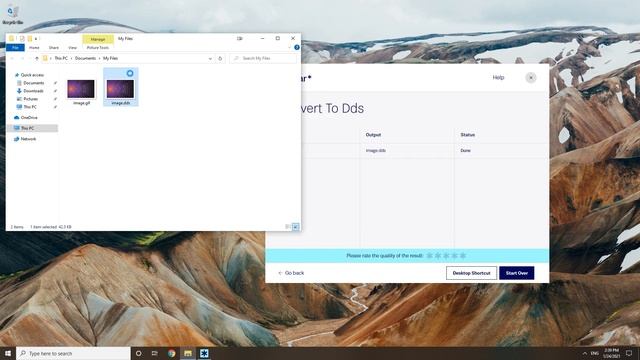Open the Home ribbon tab

coord(34,48)
